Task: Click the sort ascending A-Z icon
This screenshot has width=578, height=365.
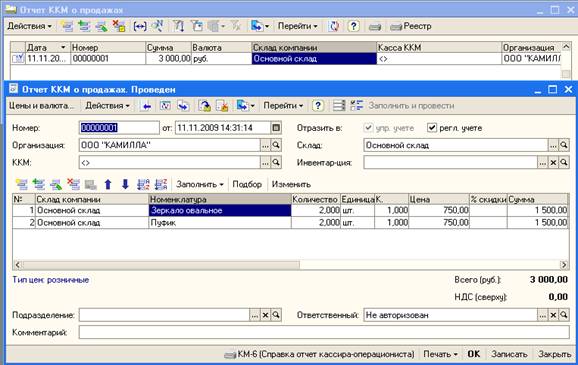Action: [x=143, y=184]
